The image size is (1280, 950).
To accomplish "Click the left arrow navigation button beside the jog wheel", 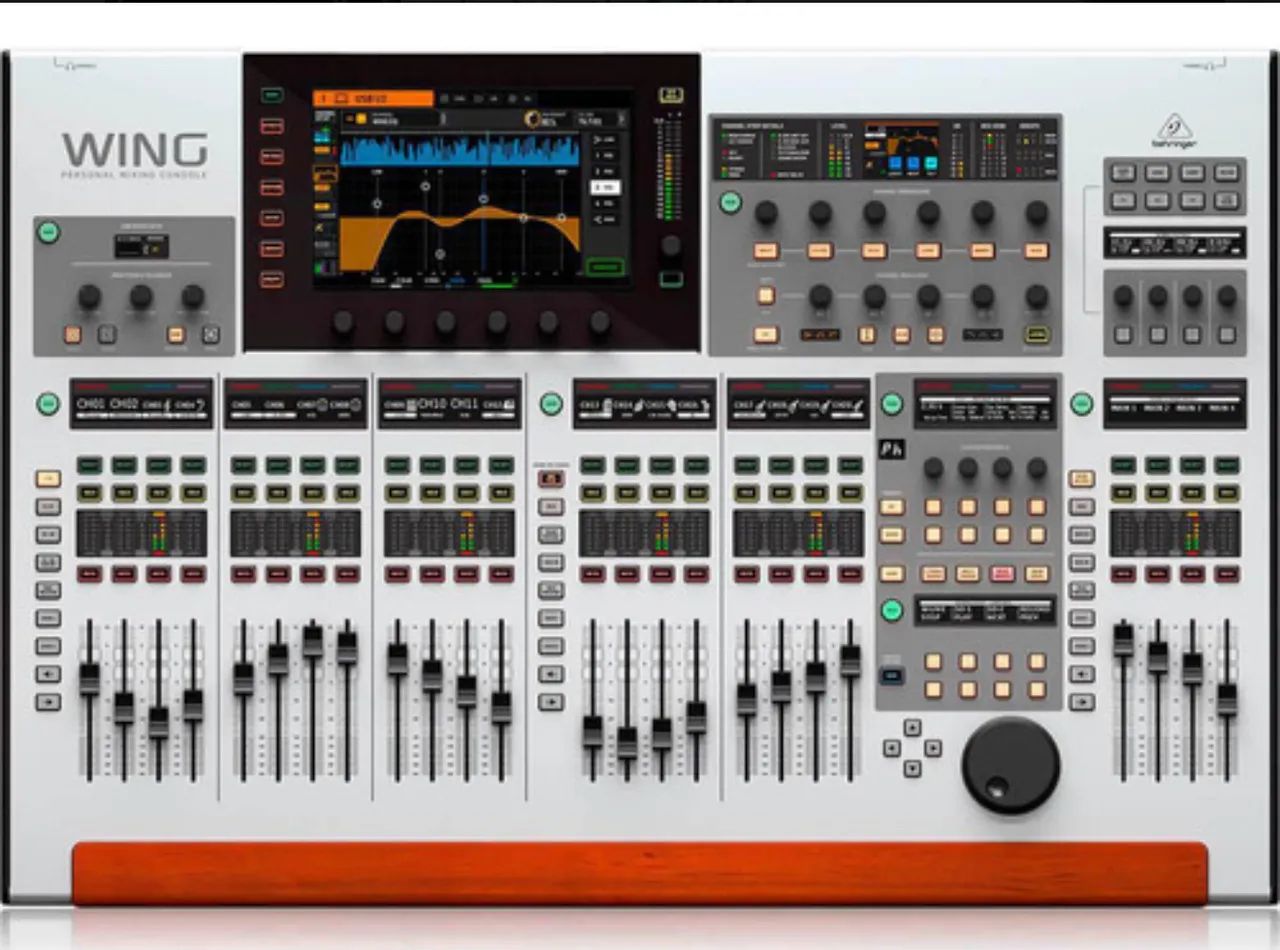I will click(892, 748).
